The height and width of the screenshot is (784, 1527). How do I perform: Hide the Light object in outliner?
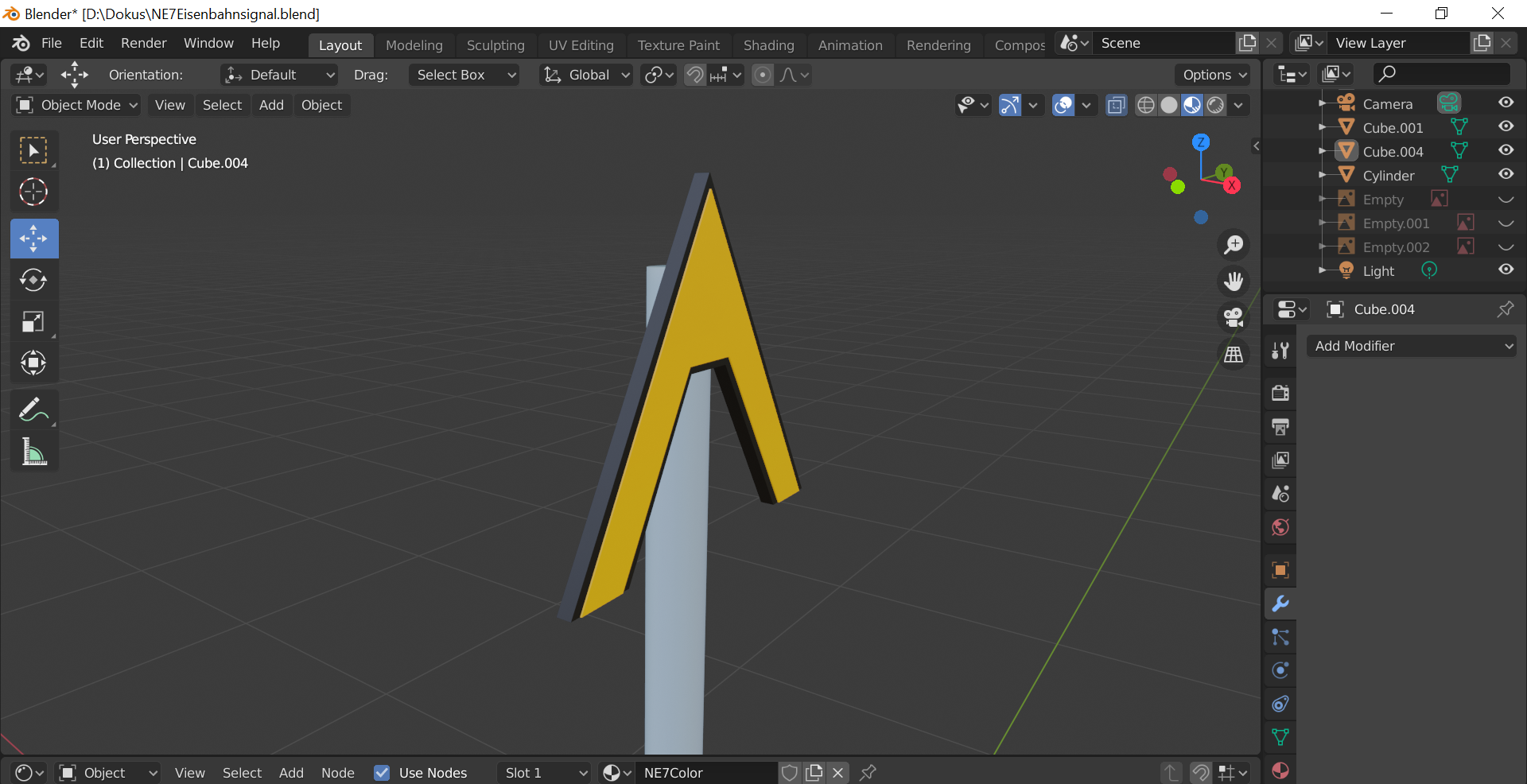[x=1506, y=270]
